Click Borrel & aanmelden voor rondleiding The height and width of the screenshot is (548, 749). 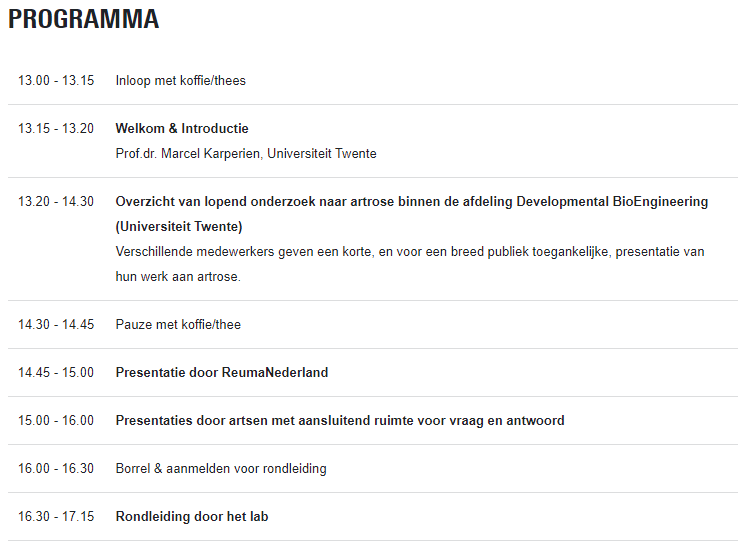221,468
